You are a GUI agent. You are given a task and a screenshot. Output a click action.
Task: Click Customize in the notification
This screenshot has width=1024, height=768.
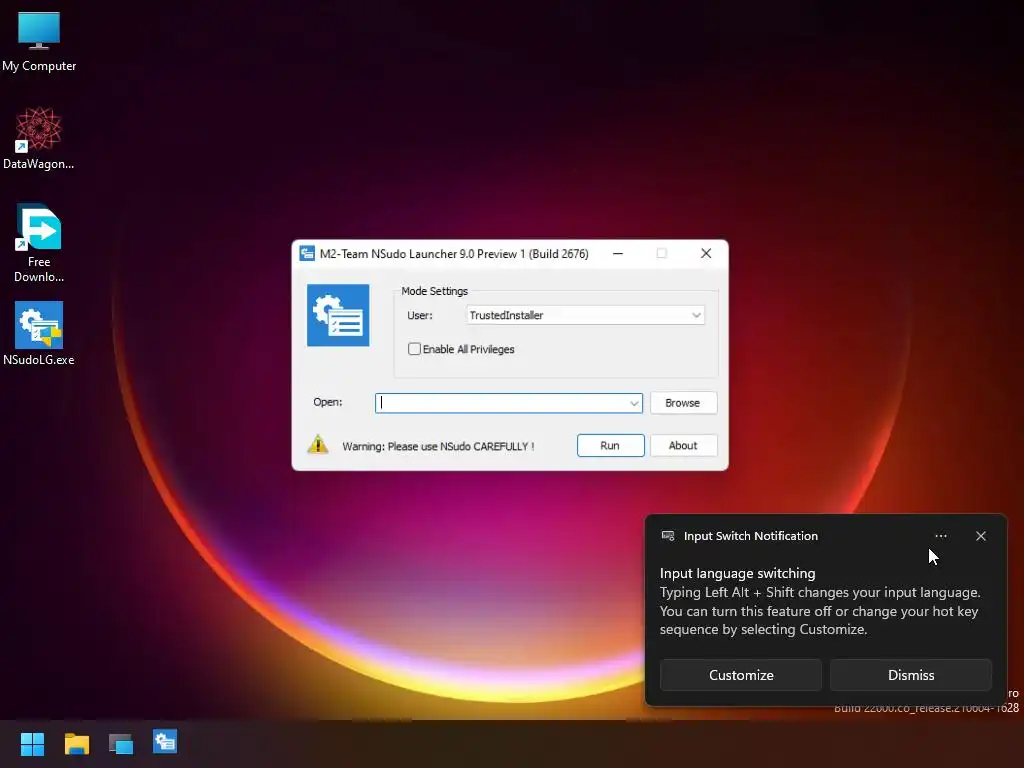[741, 675]
